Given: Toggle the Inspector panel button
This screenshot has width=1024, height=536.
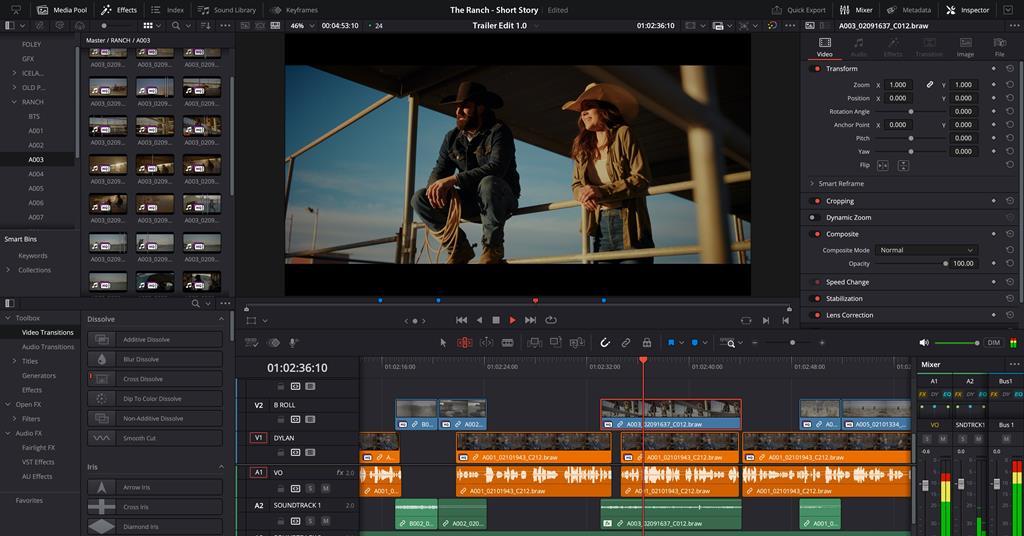Looking at the screenshot, I should [968, 10].
